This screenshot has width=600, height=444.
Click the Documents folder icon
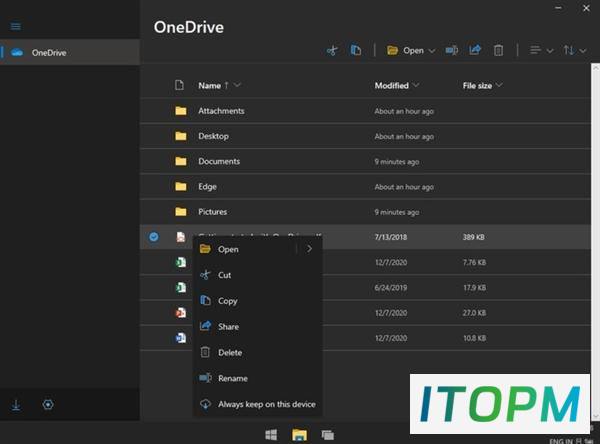(181, 162)
